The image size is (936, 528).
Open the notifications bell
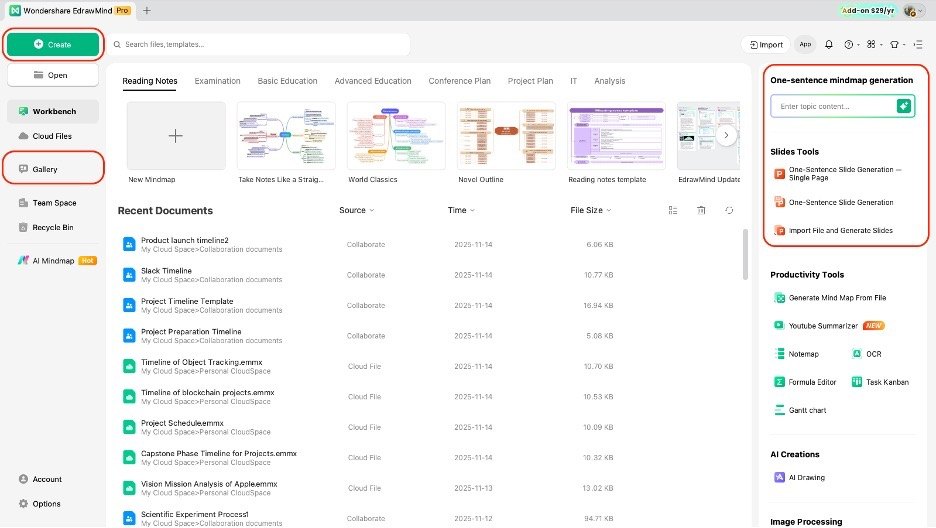[829, 44]
